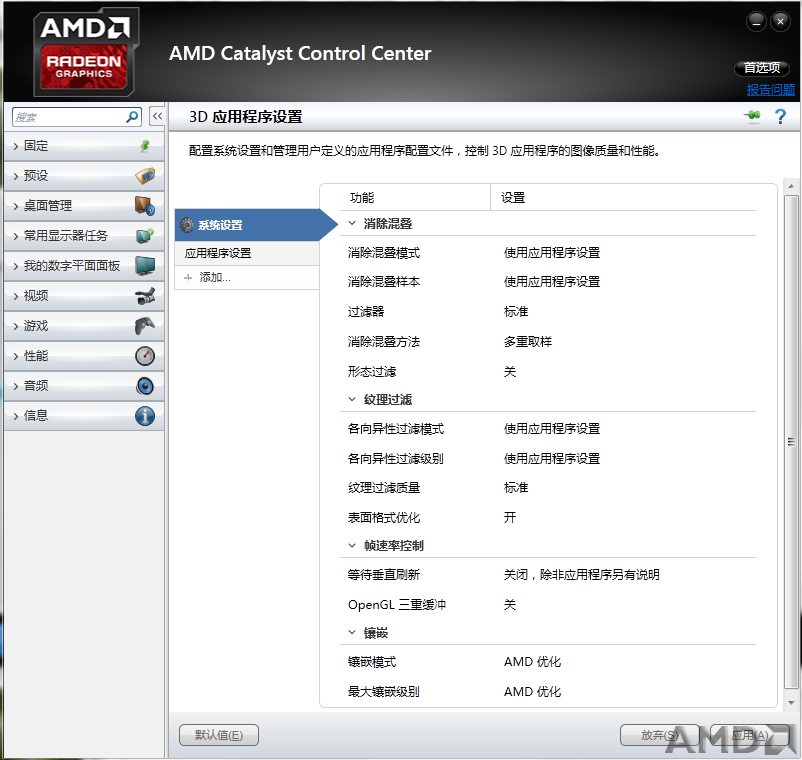Open the 音频 menu item

(84, 386)
